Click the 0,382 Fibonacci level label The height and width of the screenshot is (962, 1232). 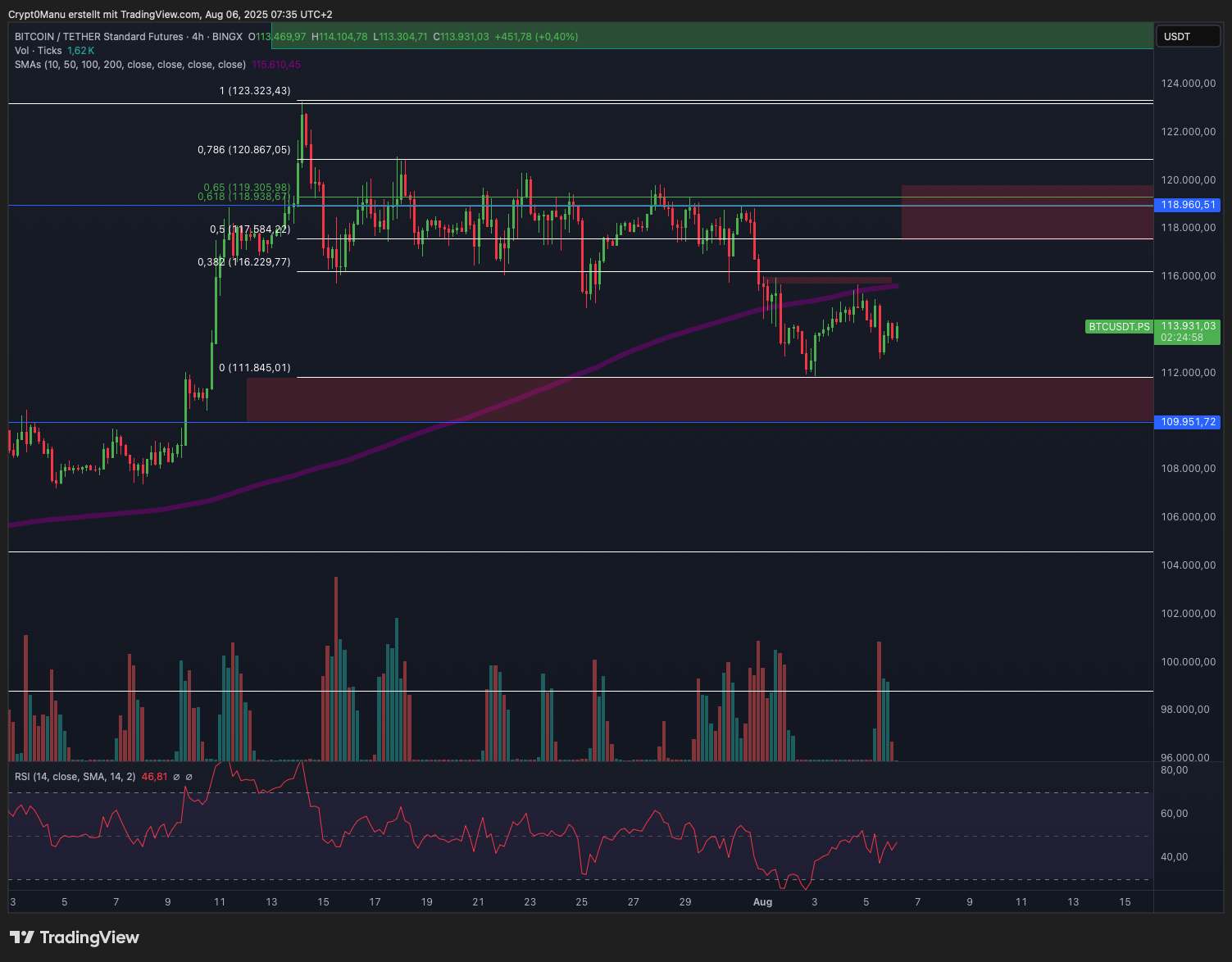pyautogui.click(x=243, y=262)
